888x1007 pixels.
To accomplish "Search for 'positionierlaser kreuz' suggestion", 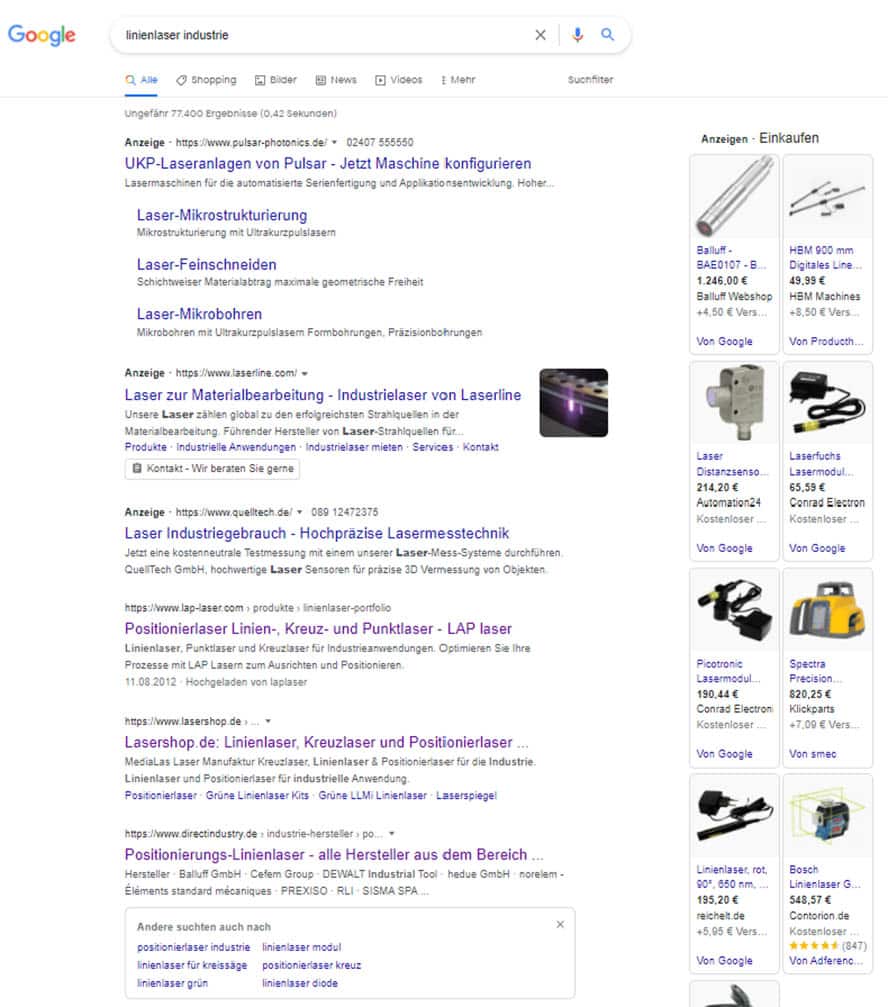I will tap(311, 965).
